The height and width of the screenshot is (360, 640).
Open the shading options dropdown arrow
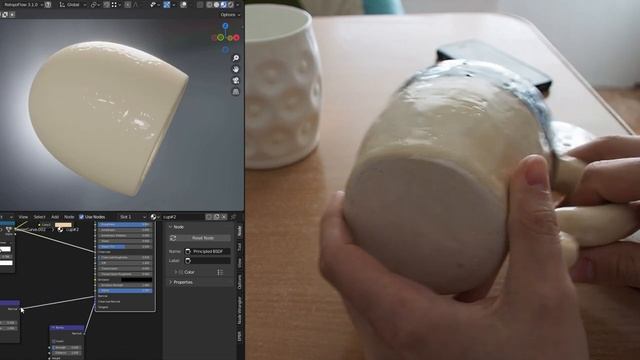tap(238, 5)
